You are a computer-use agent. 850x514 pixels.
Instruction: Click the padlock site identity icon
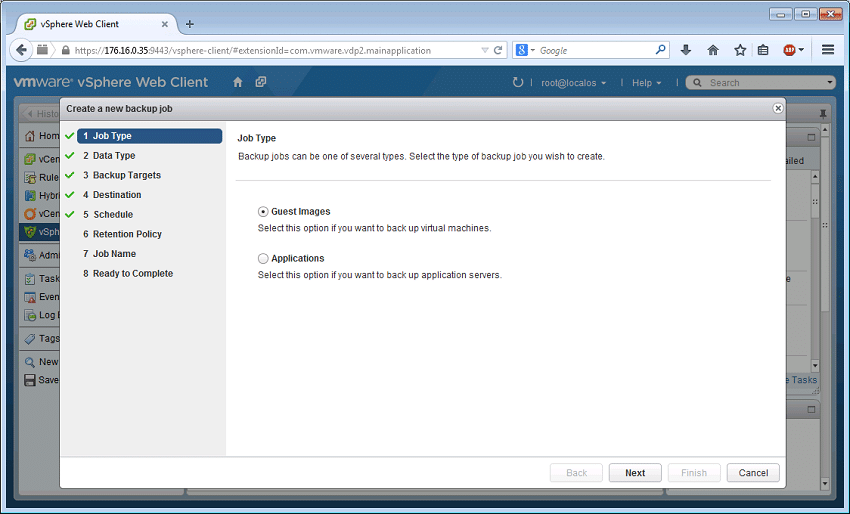coord(66,50)
